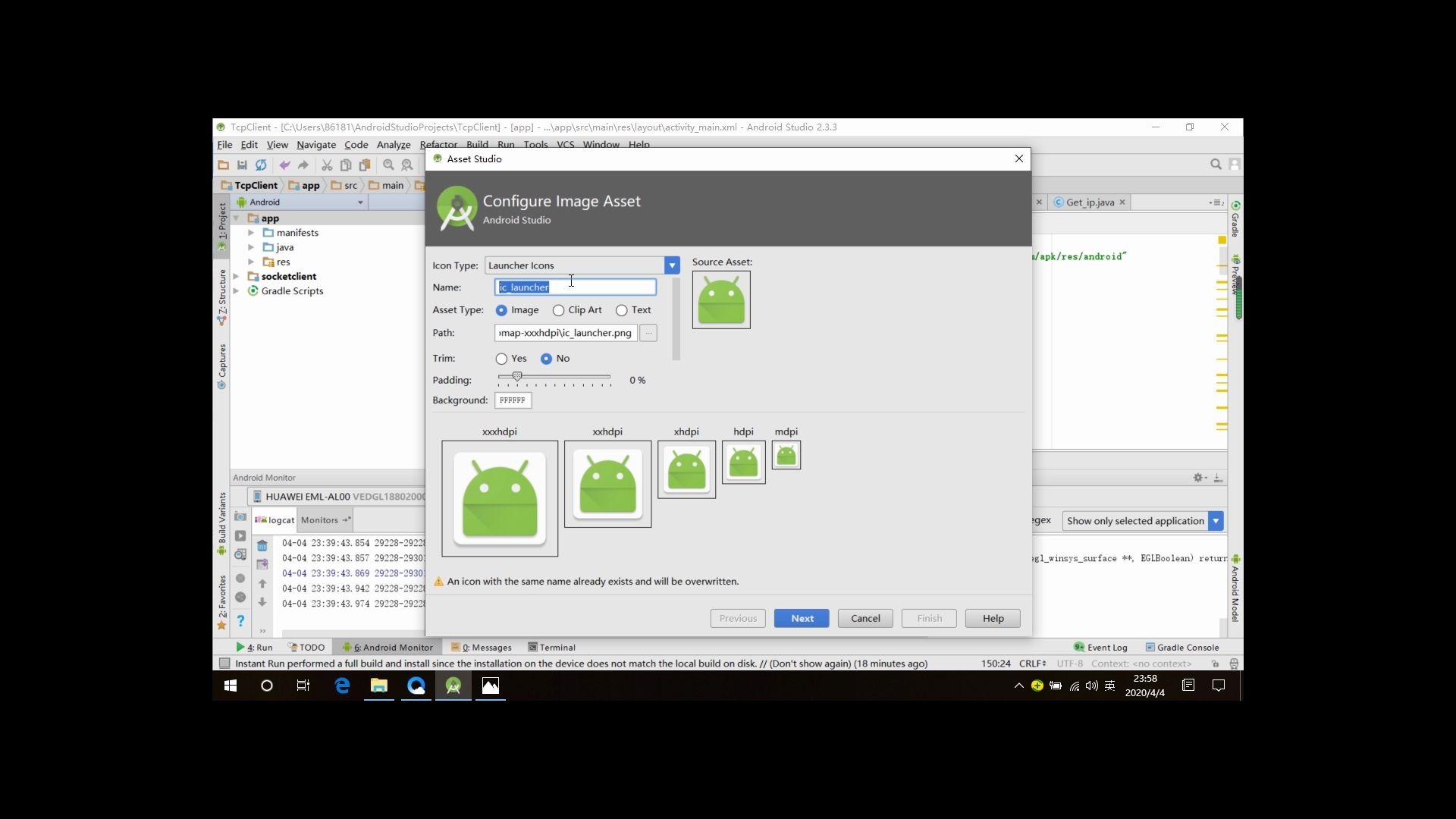The image size is (1456, 819).
Task: Take a screenshot using the camera icon
Action: pos(240,517)
